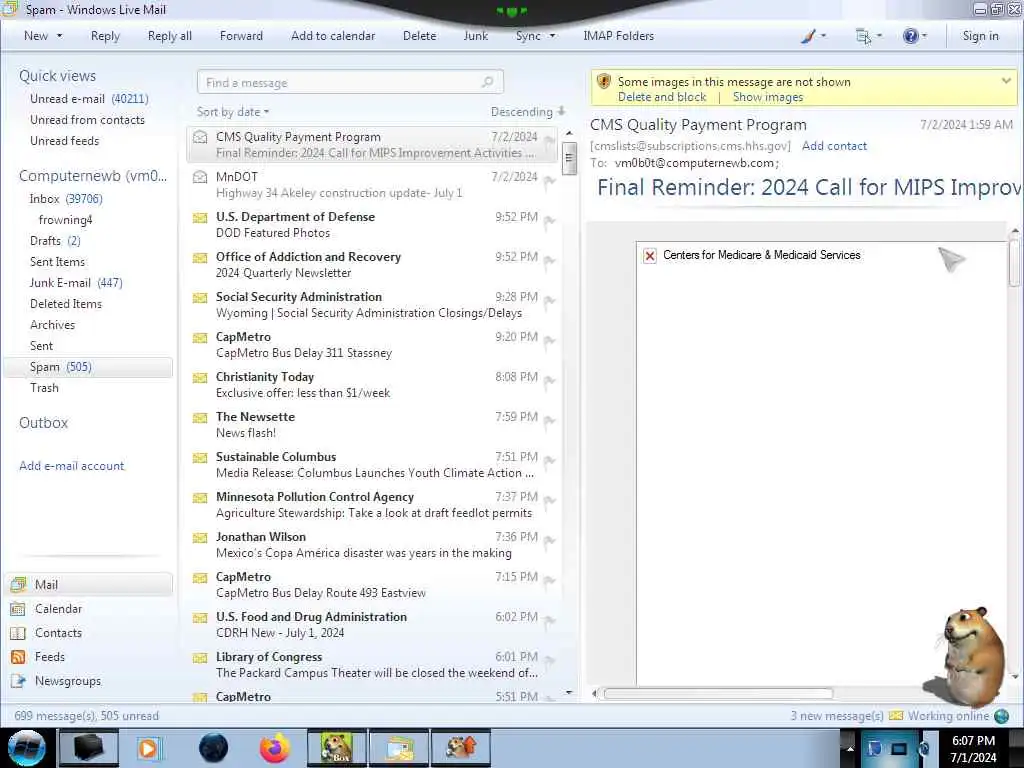Flag the U.S. Food and Drug Administration message
The width and height of the screenshot is (1024, 768).
click(550, 622)
